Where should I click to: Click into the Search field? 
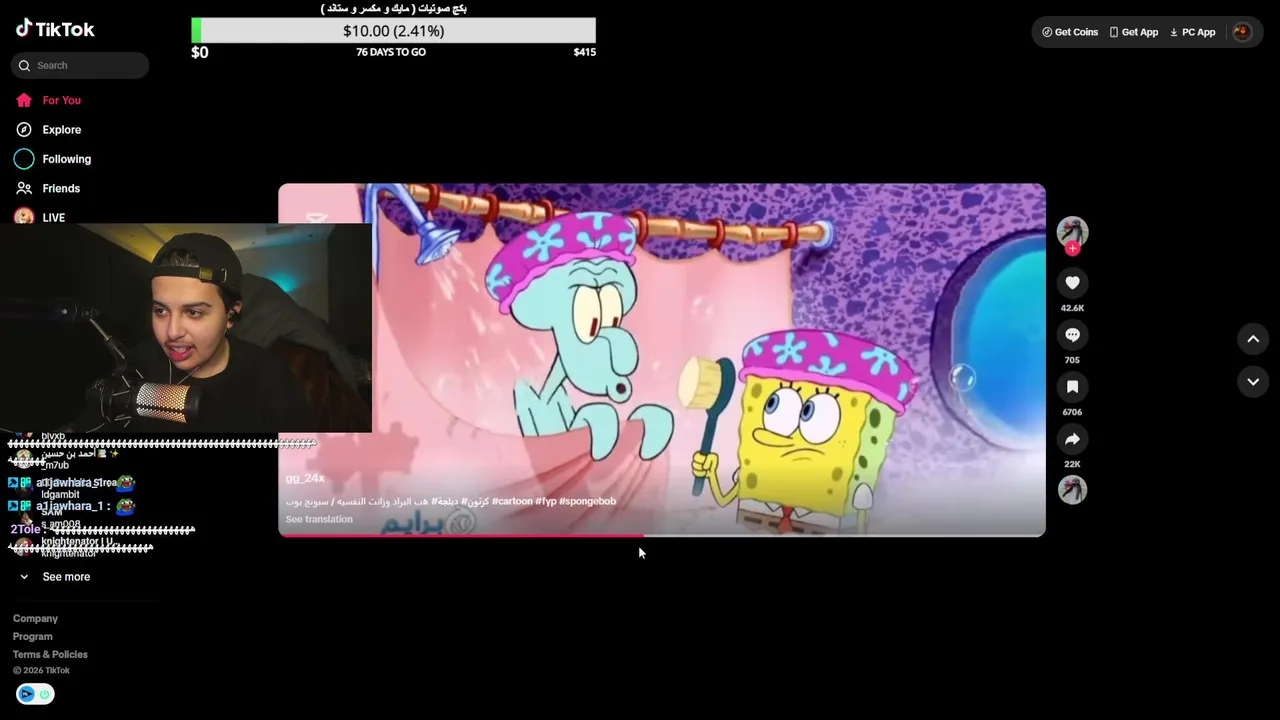(80, 66)
